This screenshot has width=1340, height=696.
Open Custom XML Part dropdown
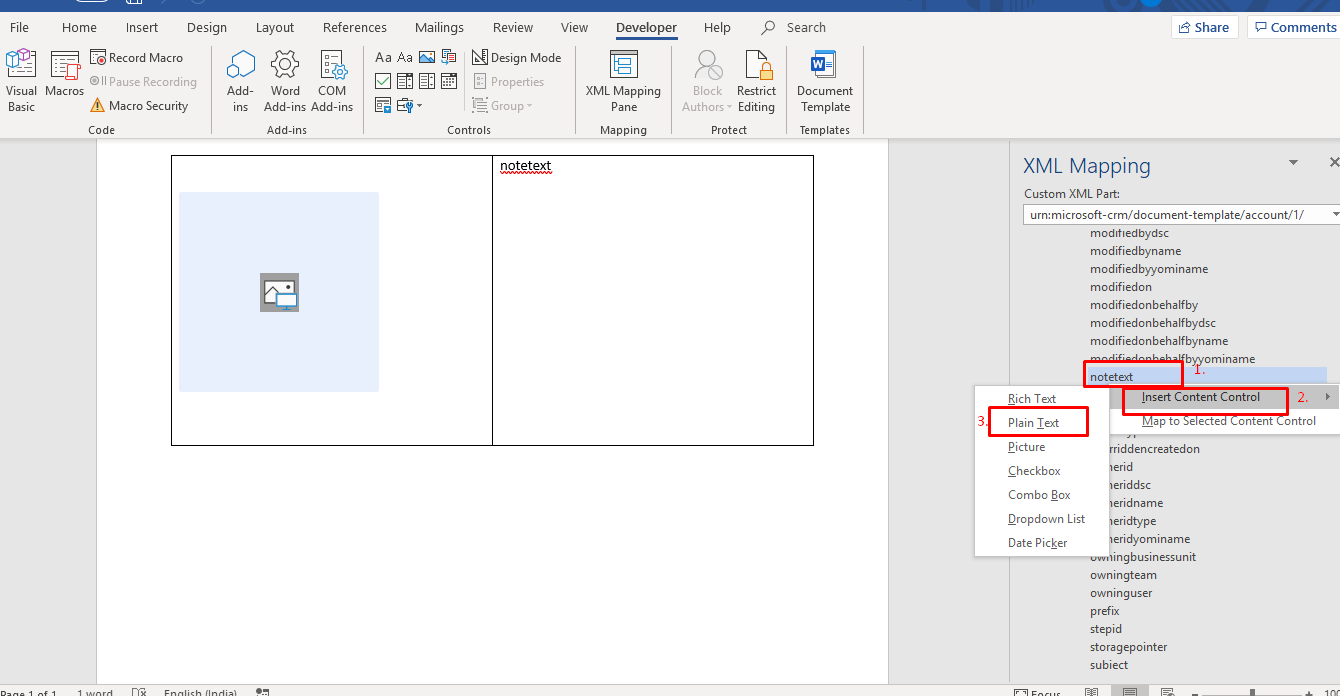pos(1181,215)
